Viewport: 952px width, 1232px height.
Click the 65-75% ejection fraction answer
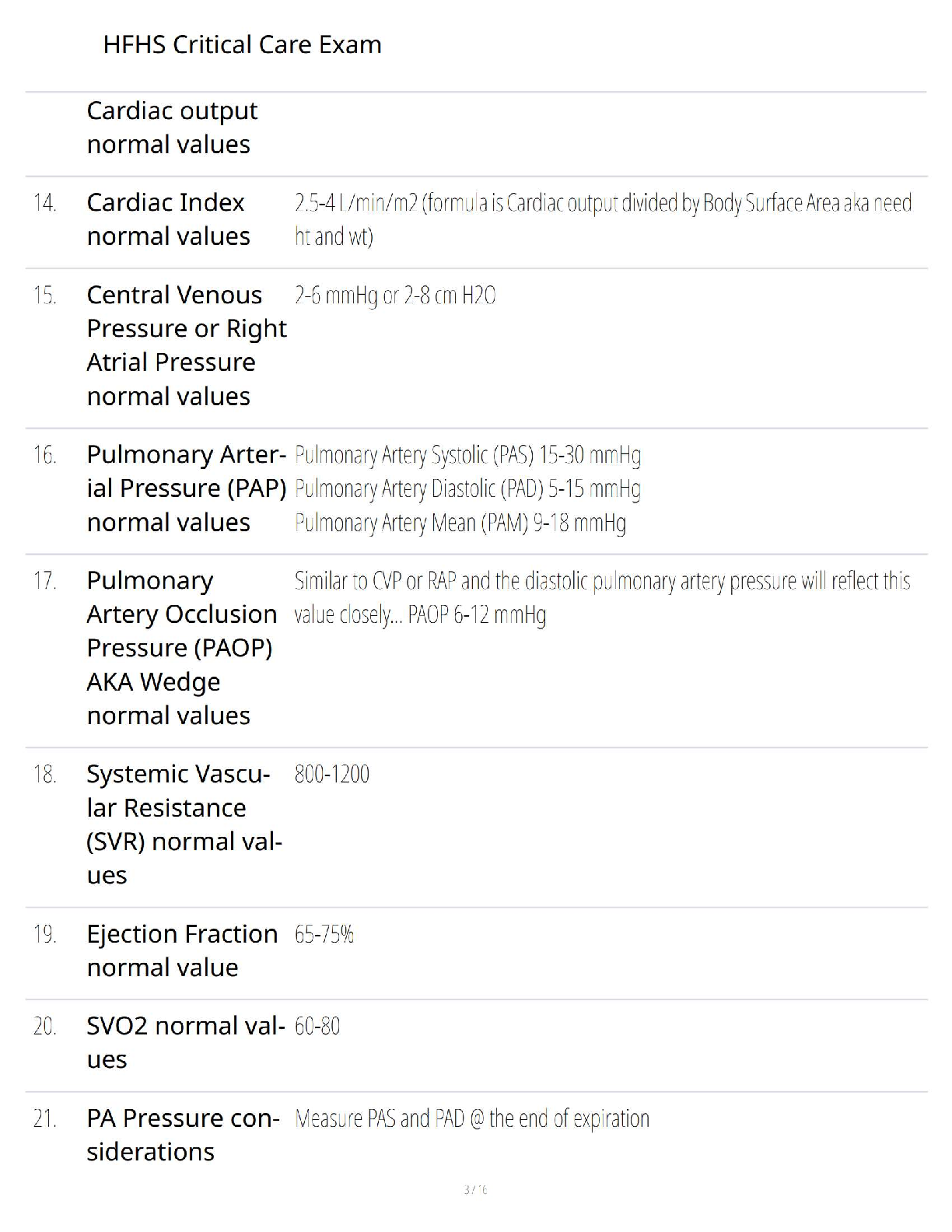tap(324, 934)
